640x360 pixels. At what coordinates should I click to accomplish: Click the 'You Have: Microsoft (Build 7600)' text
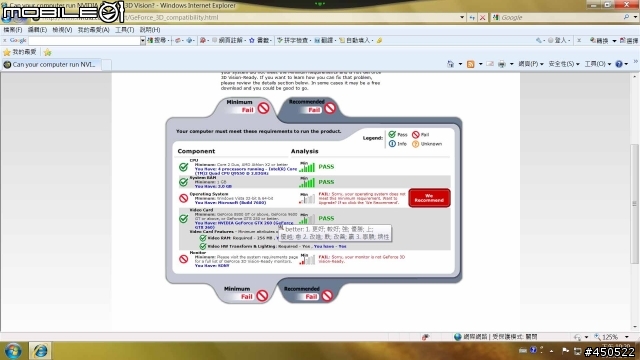click(x=230, y=202)
